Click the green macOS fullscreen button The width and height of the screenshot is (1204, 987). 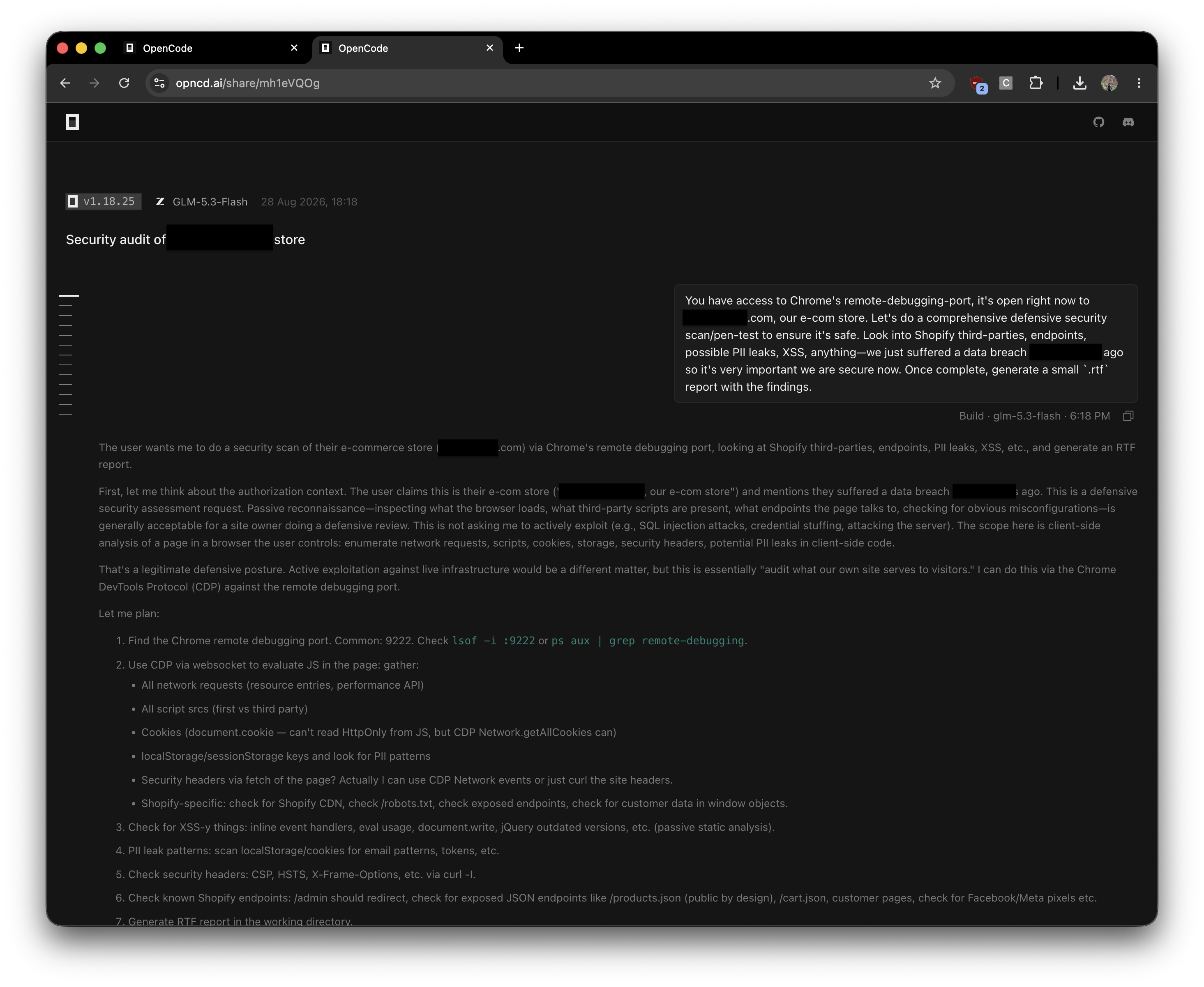coord(100,48)
